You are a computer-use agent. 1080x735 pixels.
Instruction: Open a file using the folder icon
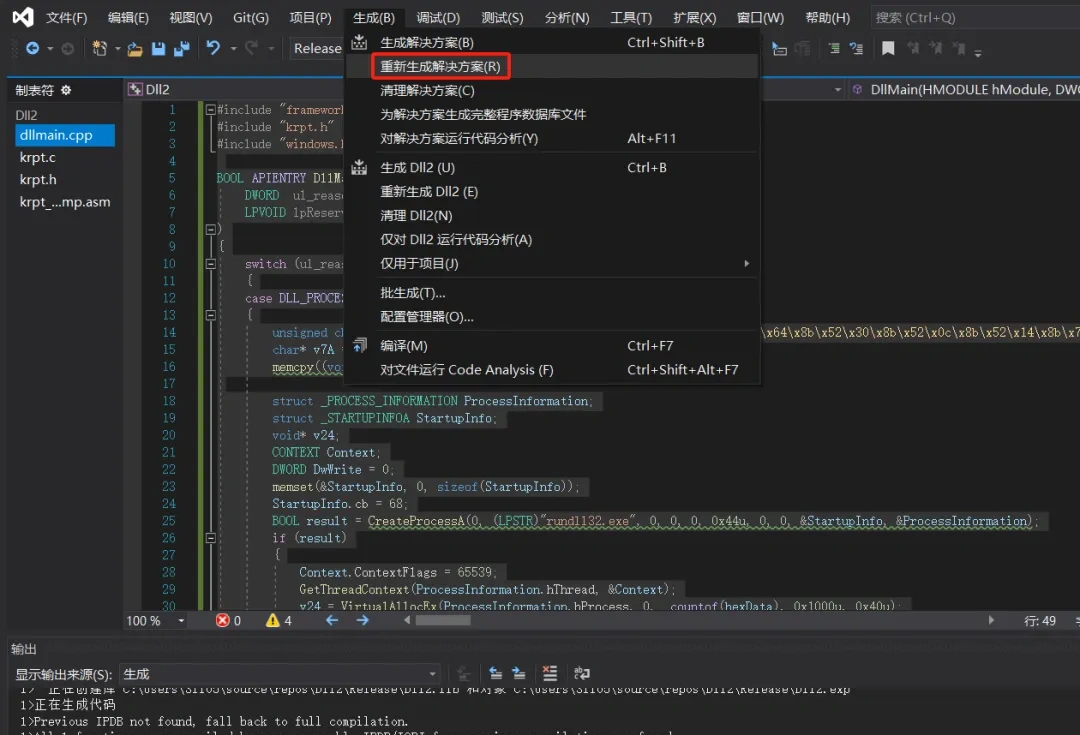pos(135,49)
